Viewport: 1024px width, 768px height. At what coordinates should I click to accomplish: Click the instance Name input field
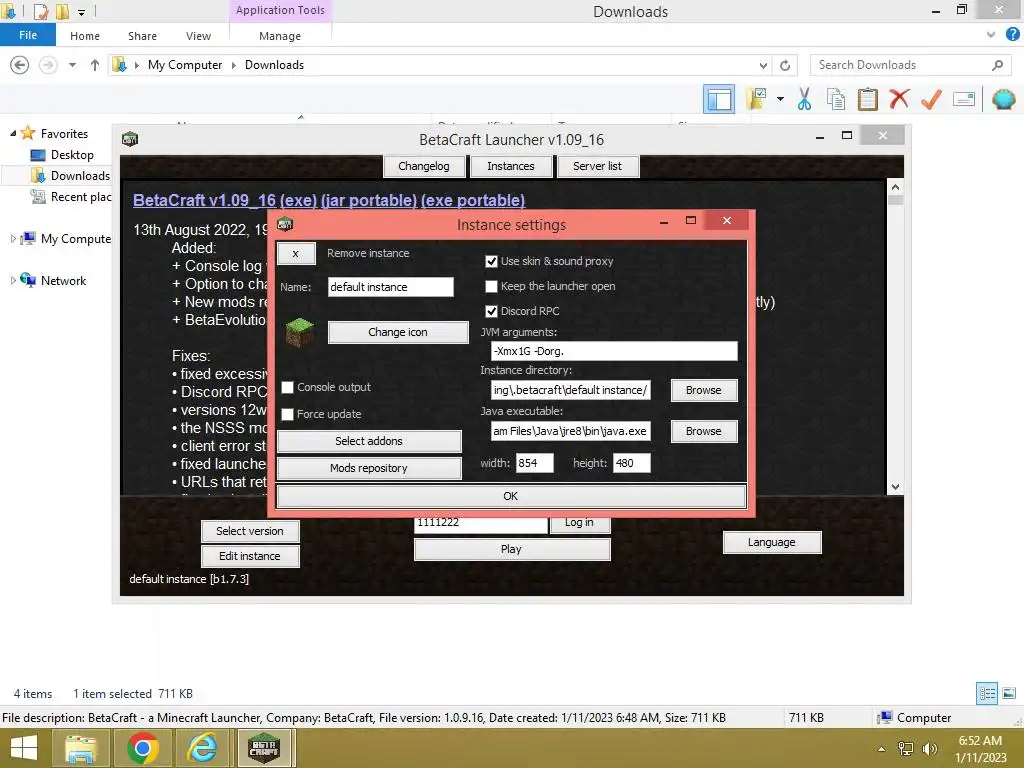tap(391, 287)
